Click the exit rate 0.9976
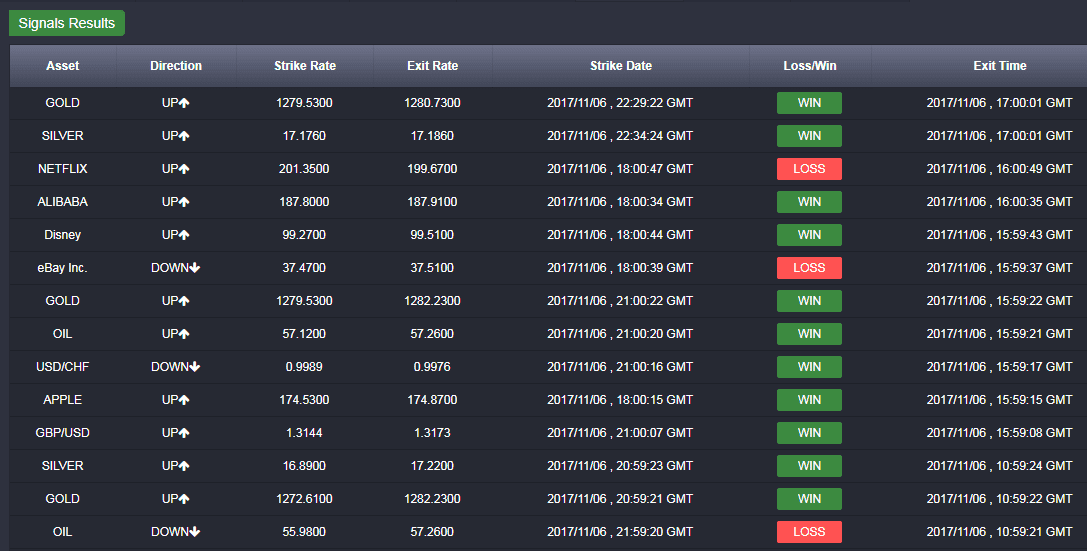The image size is (1087, 551). (x=432, y=367)
